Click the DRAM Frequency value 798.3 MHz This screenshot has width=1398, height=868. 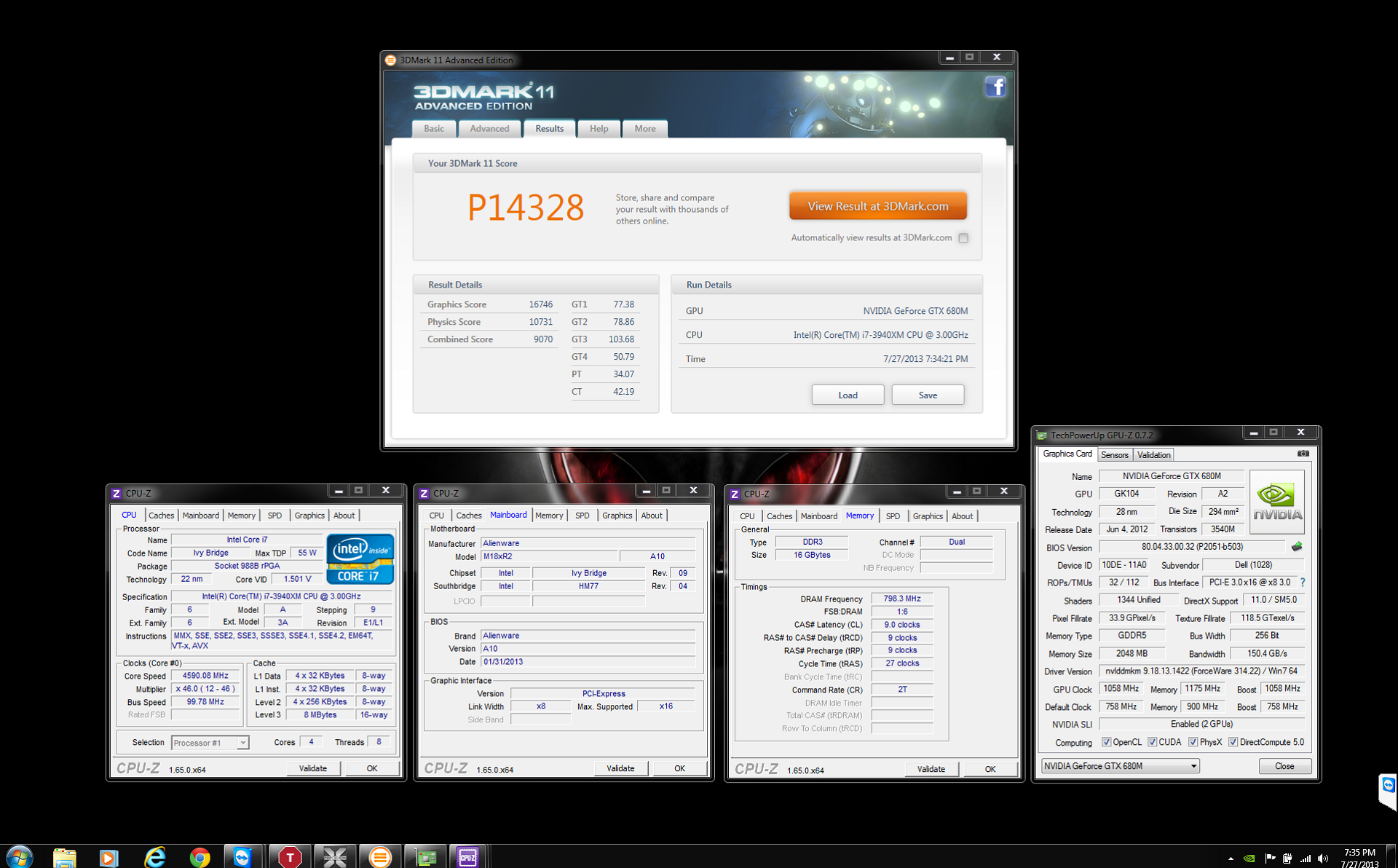(x=902, y=599)
